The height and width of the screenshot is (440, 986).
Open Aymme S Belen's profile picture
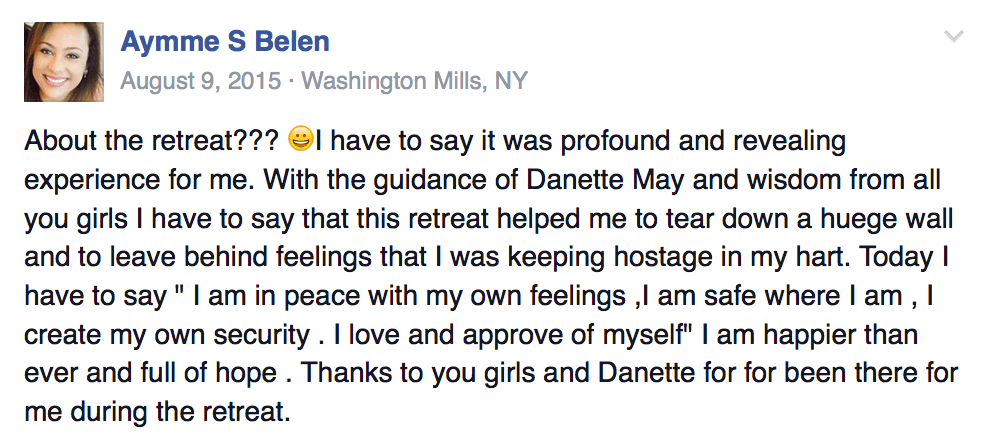click(x=64, y=62)
